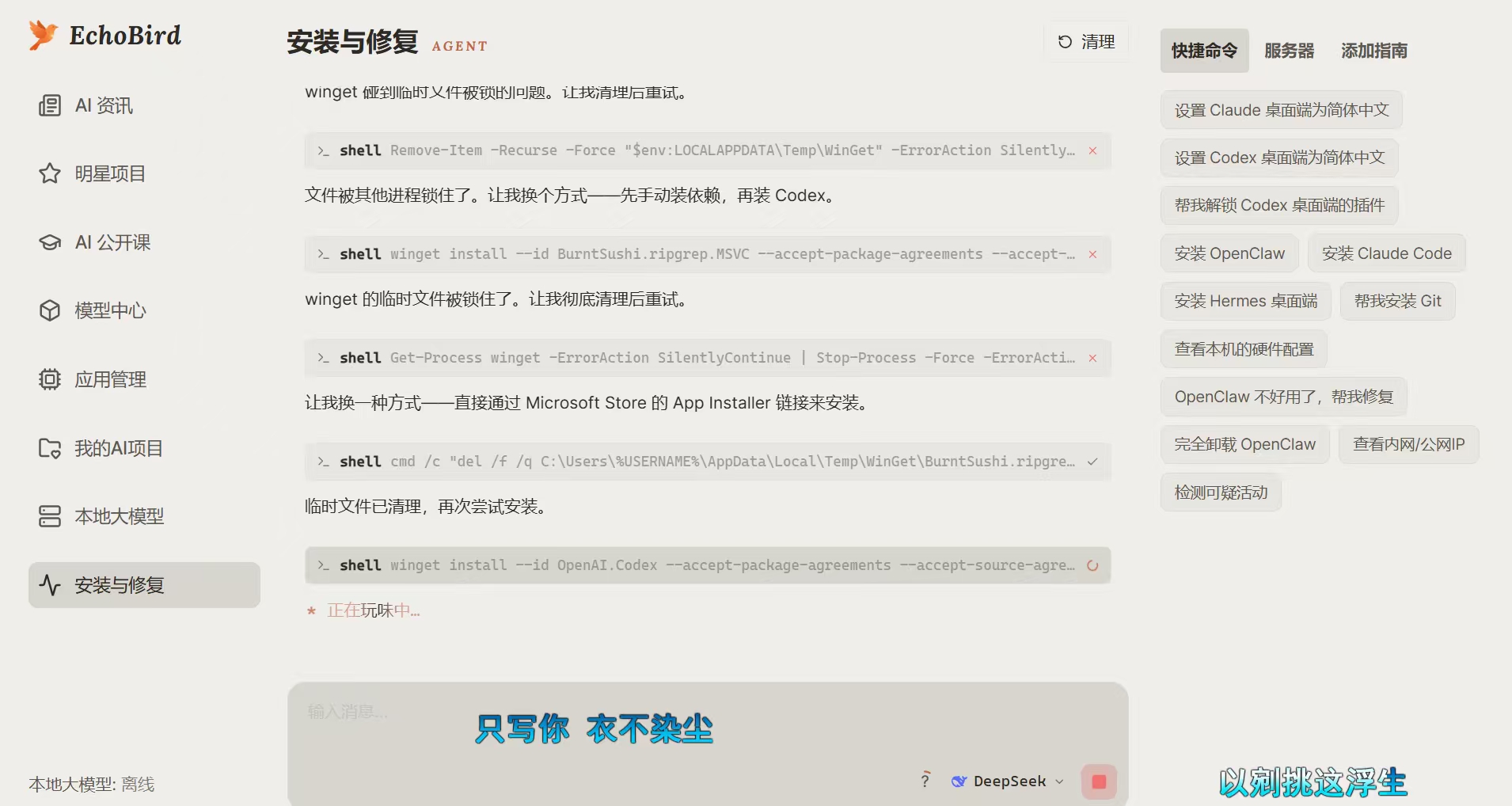Run 查看内网/公网IP command
The width and height of the screenshot is (1512, 806).
[1408, 444]
